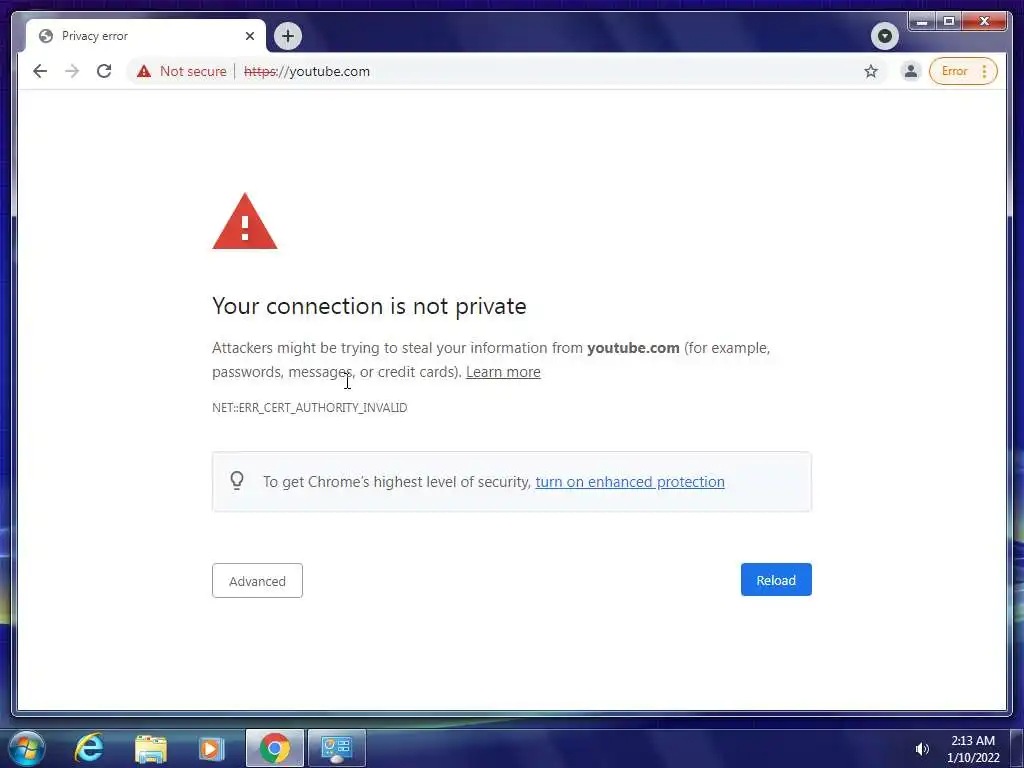Click turn on enhanced protection link
This screenshot has width=1024, height=768.
coord(630,482)
